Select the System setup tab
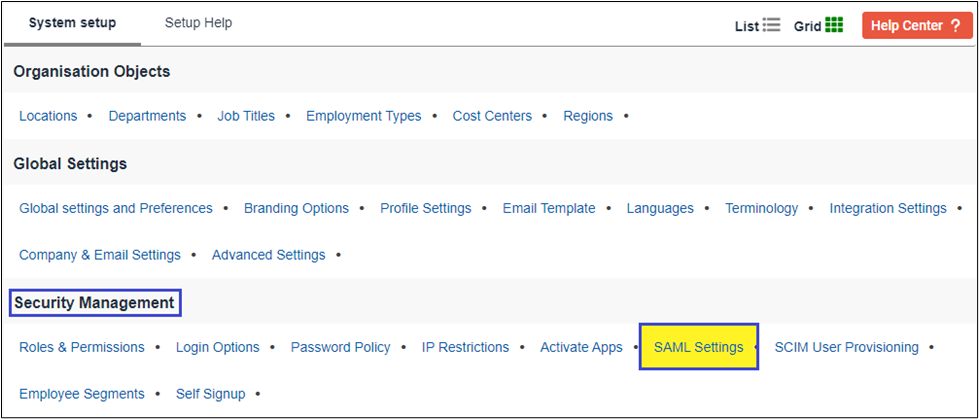 pos(72,23)
